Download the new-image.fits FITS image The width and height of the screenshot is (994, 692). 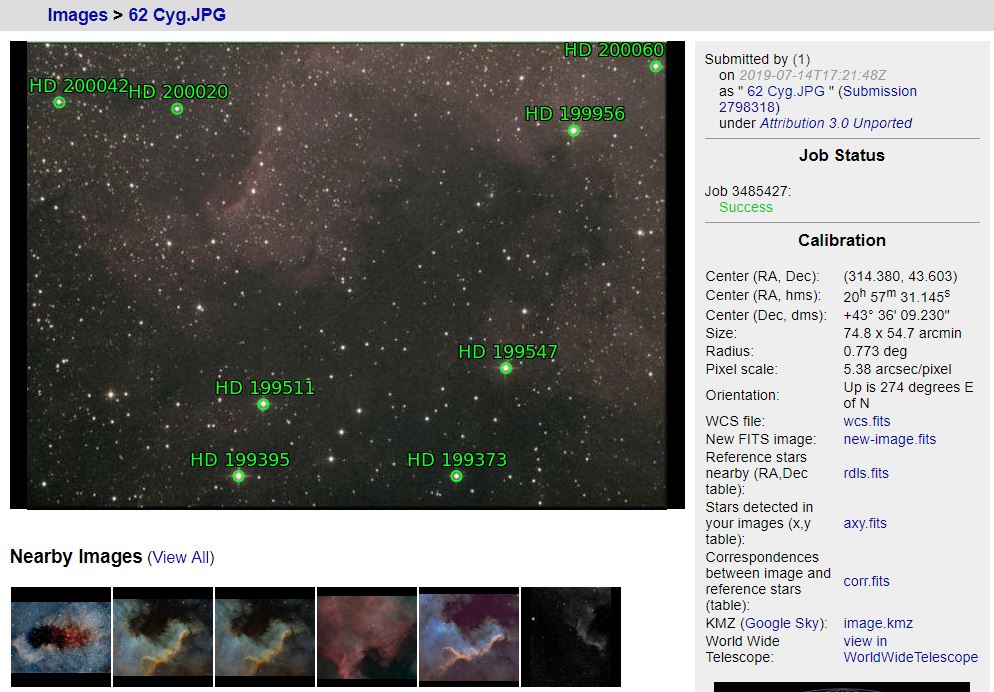(889, 439)
